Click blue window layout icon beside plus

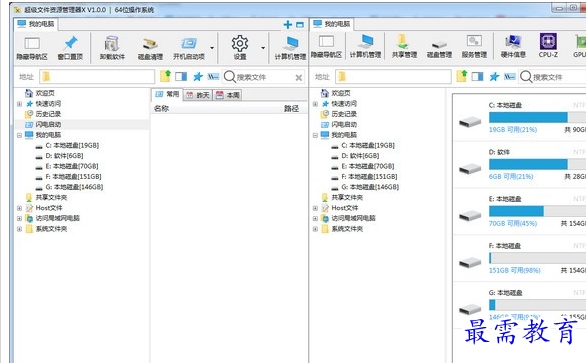point(300,25)
